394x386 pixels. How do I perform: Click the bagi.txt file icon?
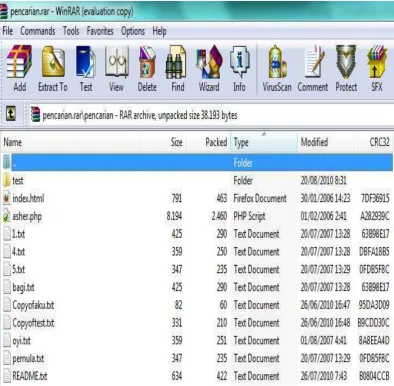pyautogui.click(x=7, y=287)
